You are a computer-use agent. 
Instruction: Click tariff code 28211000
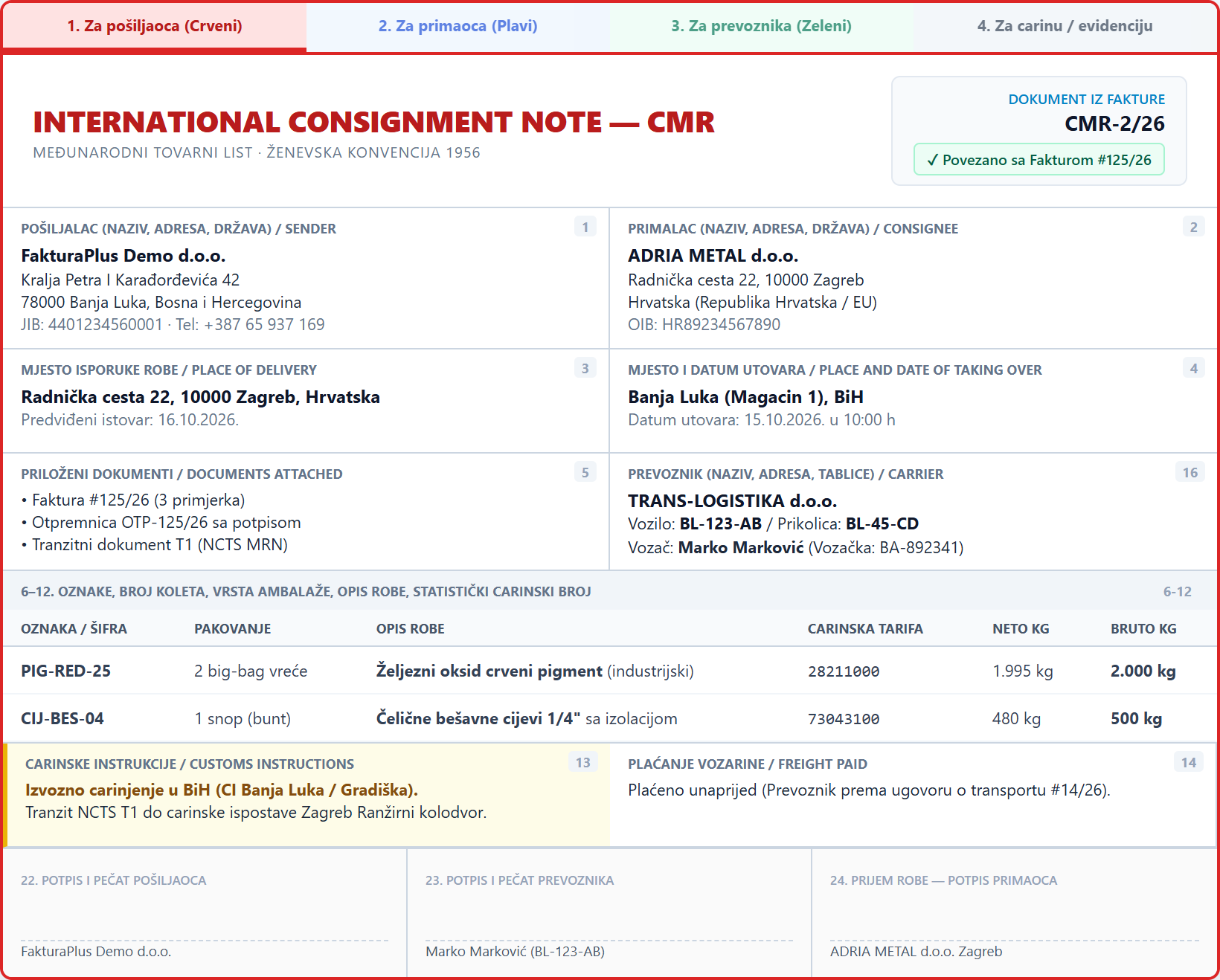coord(844,671)
